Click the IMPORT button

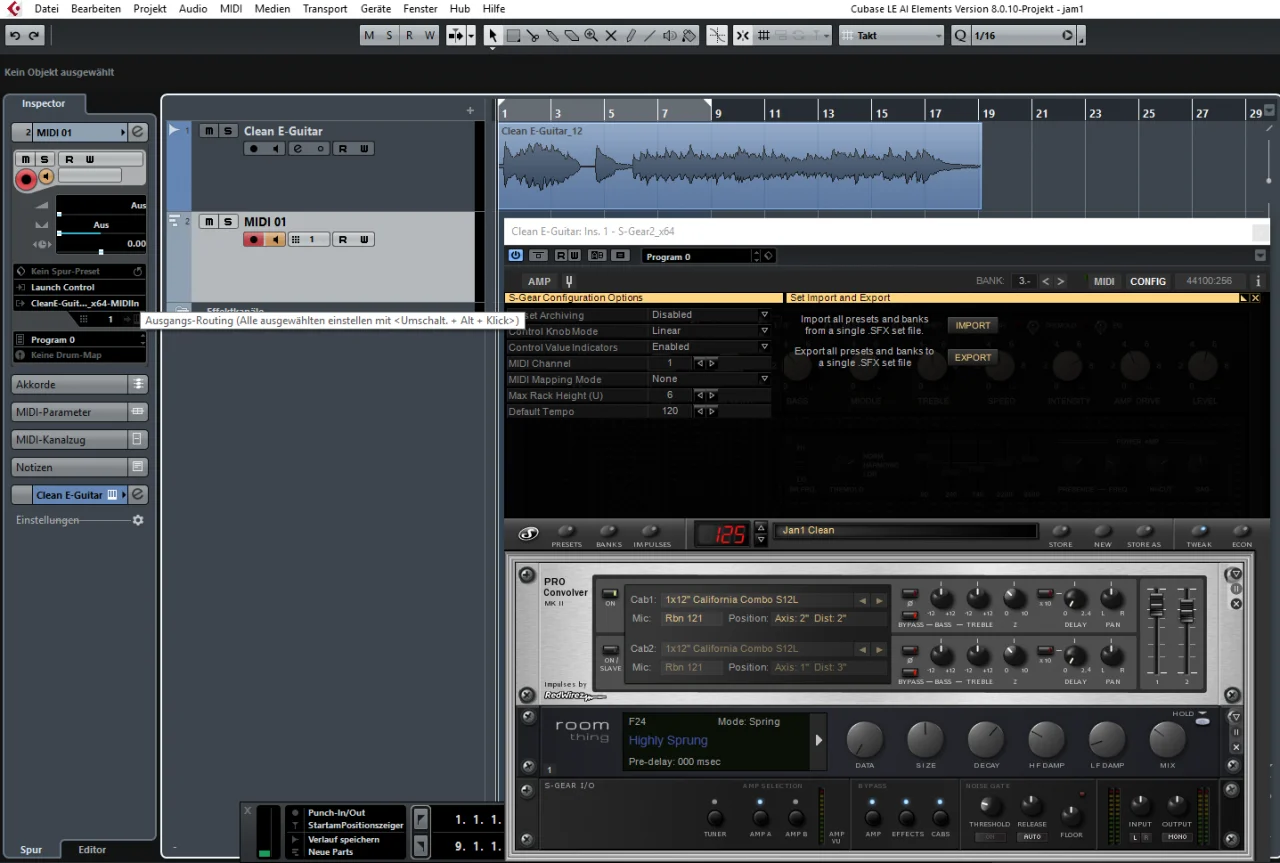pos(972,325)
